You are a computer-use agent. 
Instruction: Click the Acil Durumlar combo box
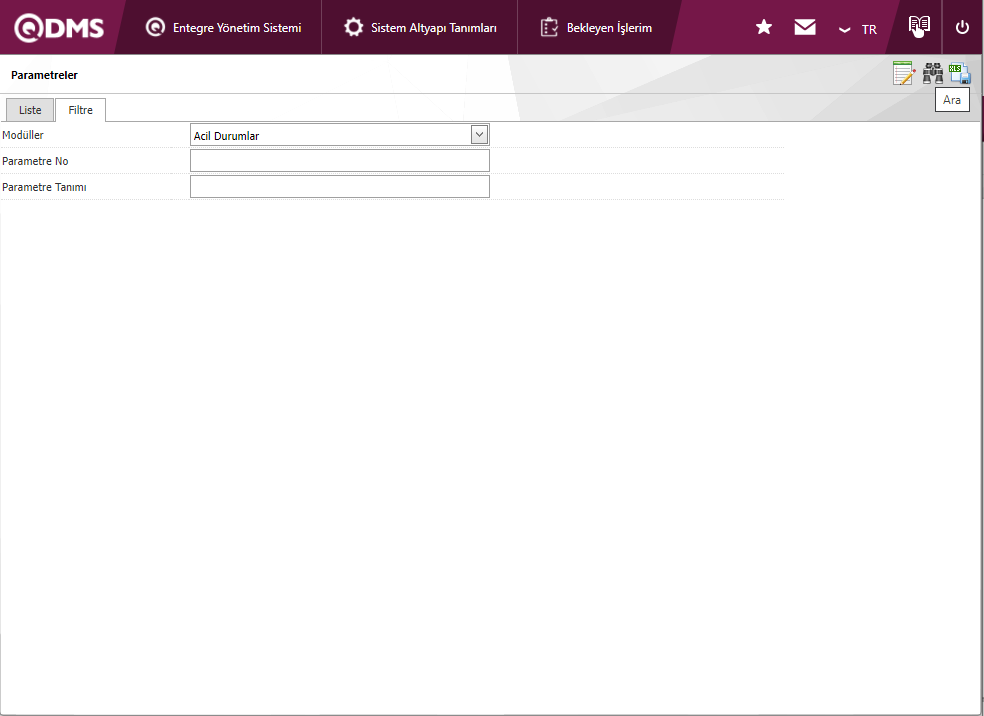[340, 135]
